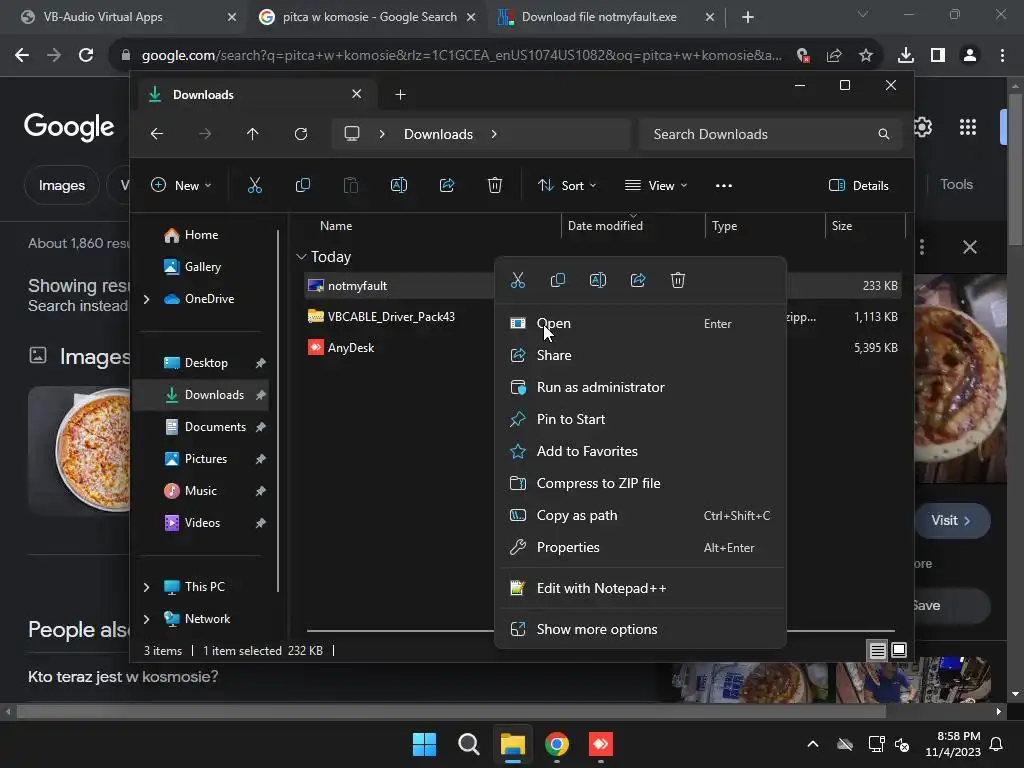Toggle the Details pane button
1024x768 pixels.
858,185
